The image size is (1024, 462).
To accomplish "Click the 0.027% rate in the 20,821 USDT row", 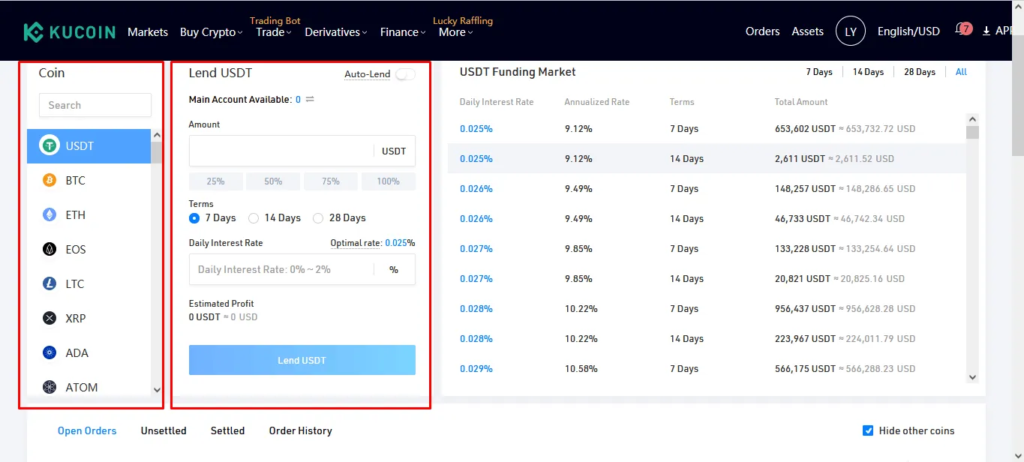I will [476, 279].
